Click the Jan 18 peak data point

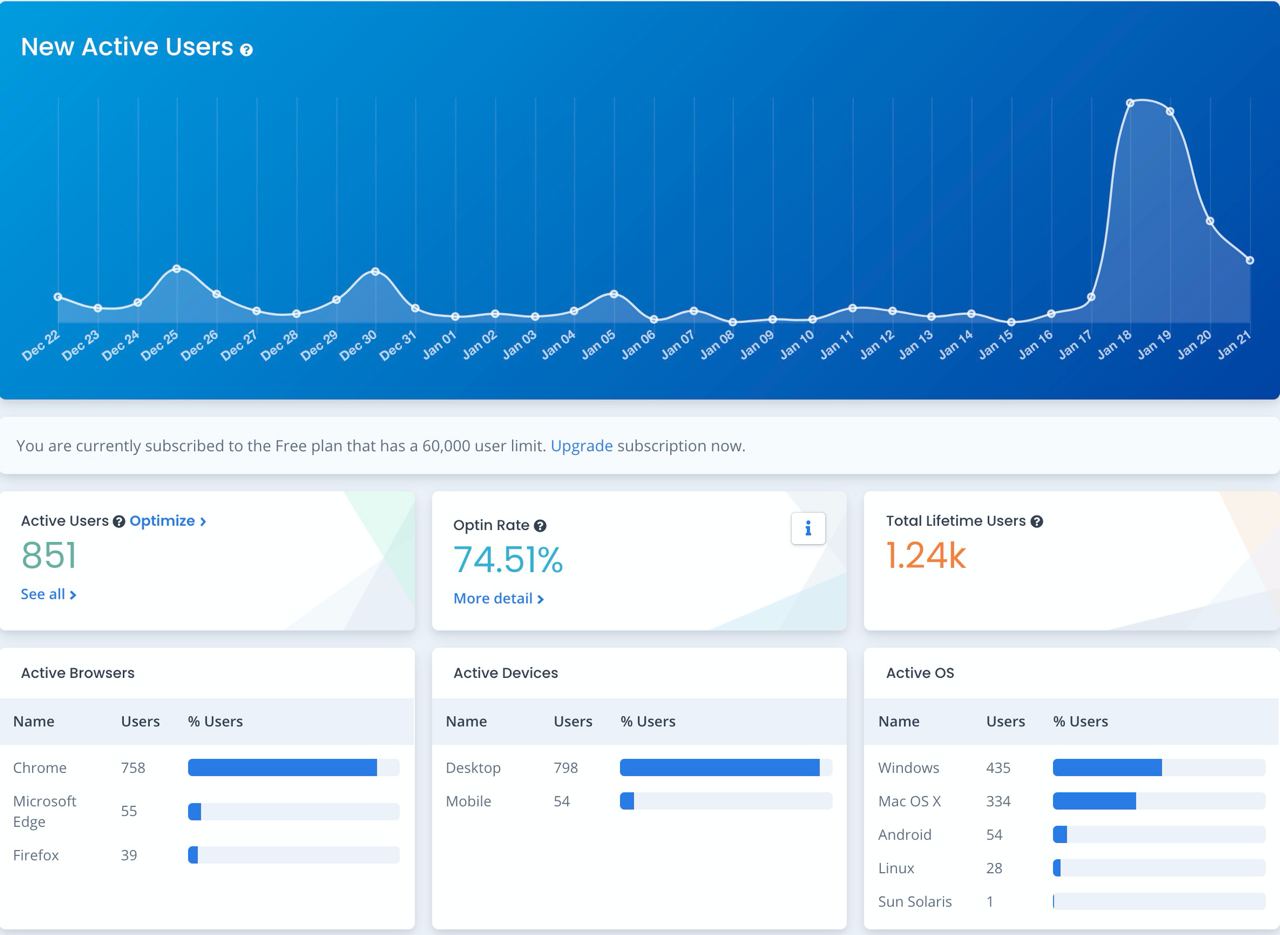click(x=1130, y=102)
